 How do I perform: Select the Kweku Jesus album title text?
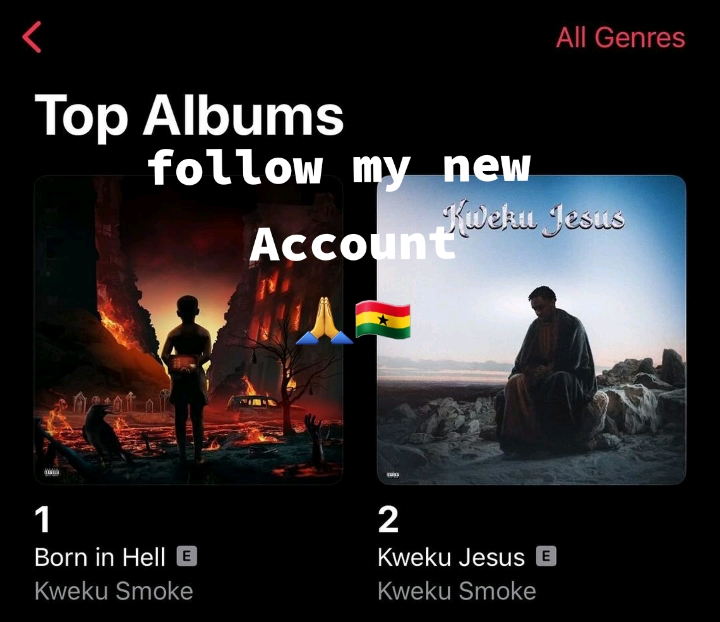coord(451,557)
